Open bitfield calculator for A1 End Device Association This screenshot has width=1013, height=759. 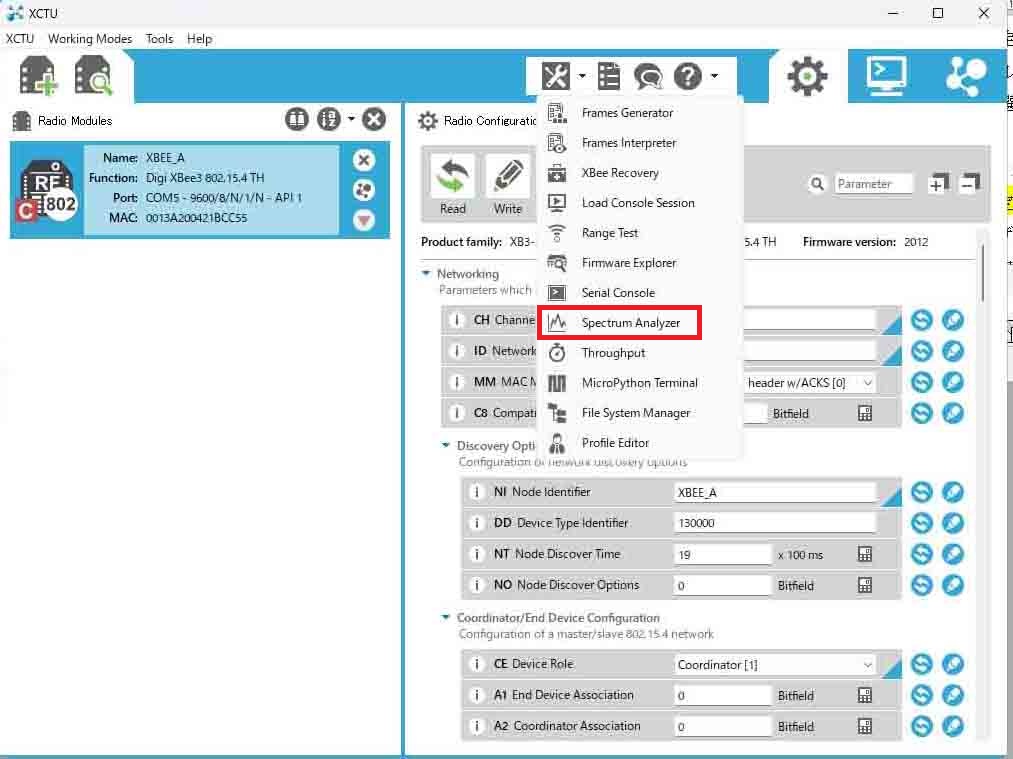(864, 695)
